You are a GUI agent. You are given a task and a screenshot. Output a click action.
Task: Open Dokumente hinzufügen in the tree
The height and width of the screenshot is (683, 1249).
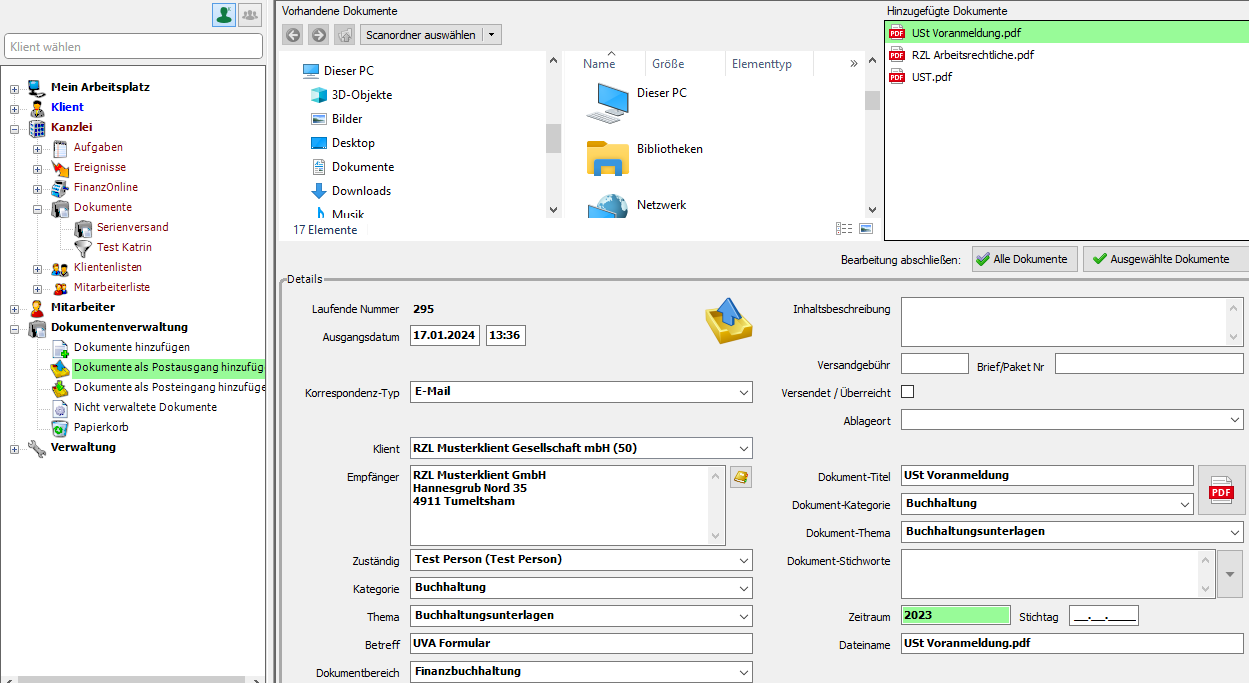131,347
